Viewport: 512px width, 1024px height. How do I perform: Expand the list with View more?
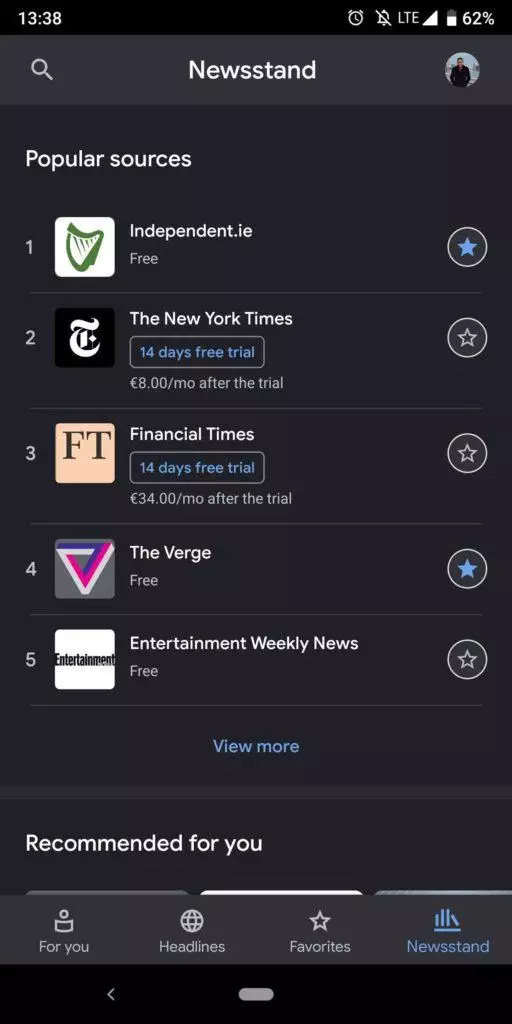[256, 746]
